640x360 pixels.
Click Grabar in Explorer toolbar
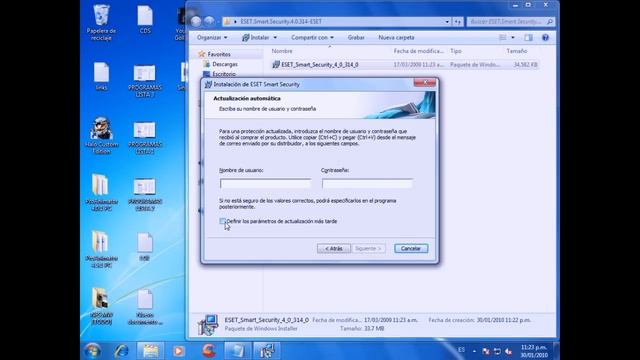pos(356,38)
